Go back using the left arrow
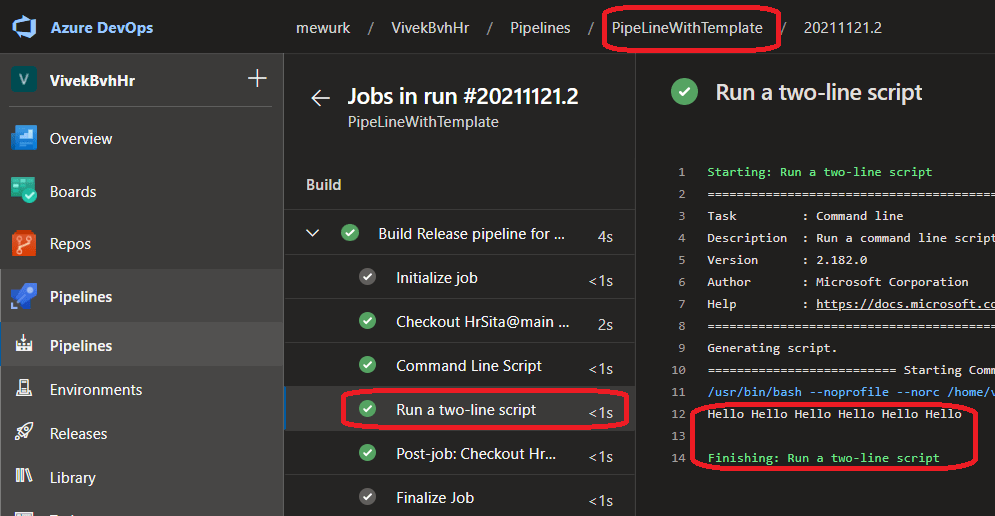 pyautogui.click(x=320, y=98)
